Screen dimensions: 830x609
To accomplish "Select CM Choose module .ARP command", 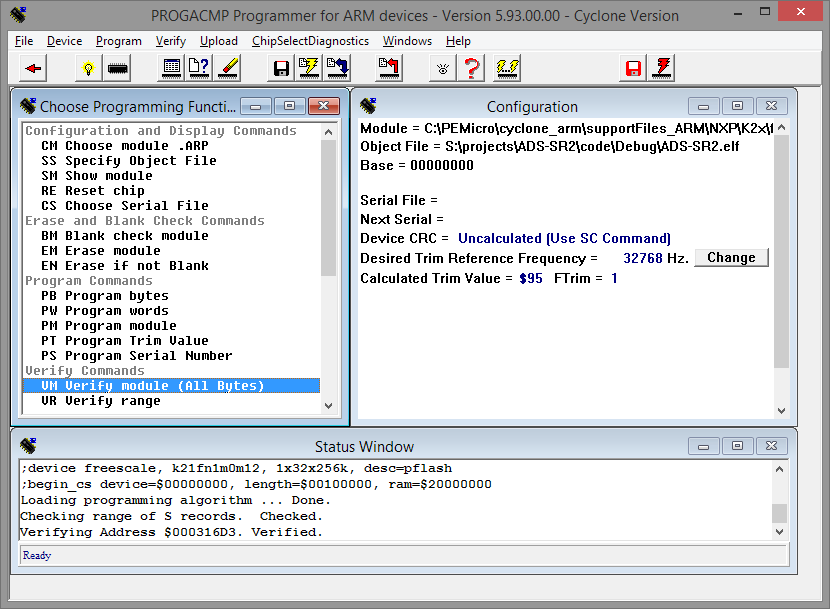I will pos(172,146).
